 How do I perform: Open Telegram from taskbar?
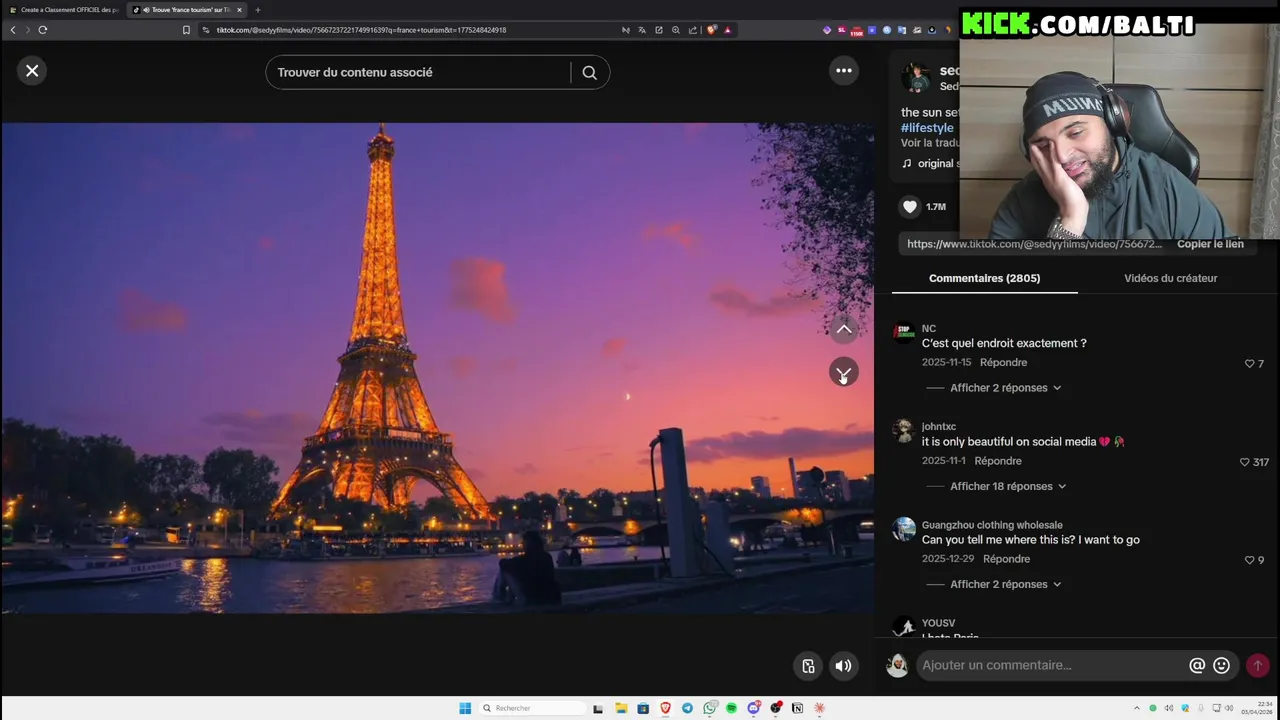(687, 708)
